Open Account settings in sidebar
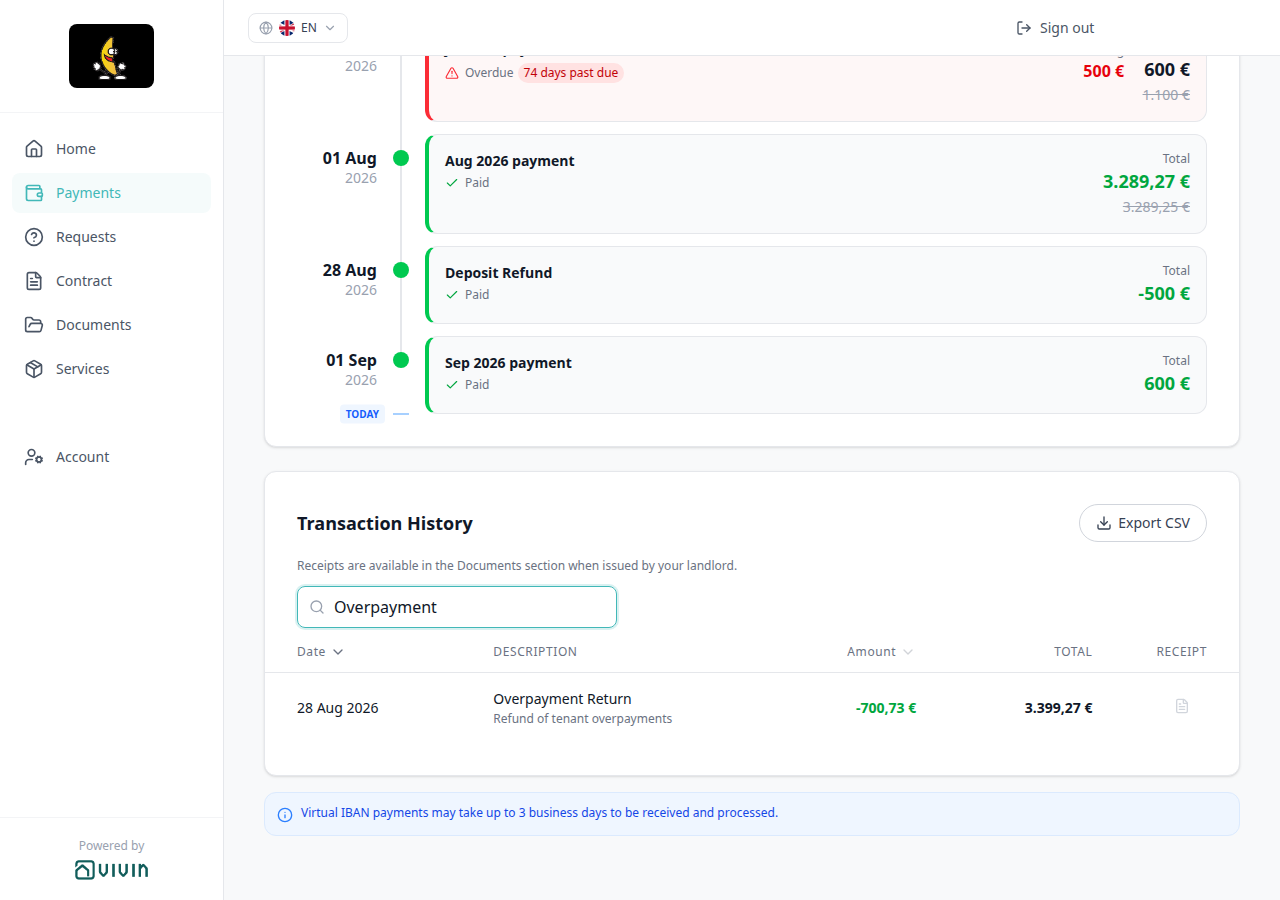This screenshot has width=1280, height=900. (111, 457)
